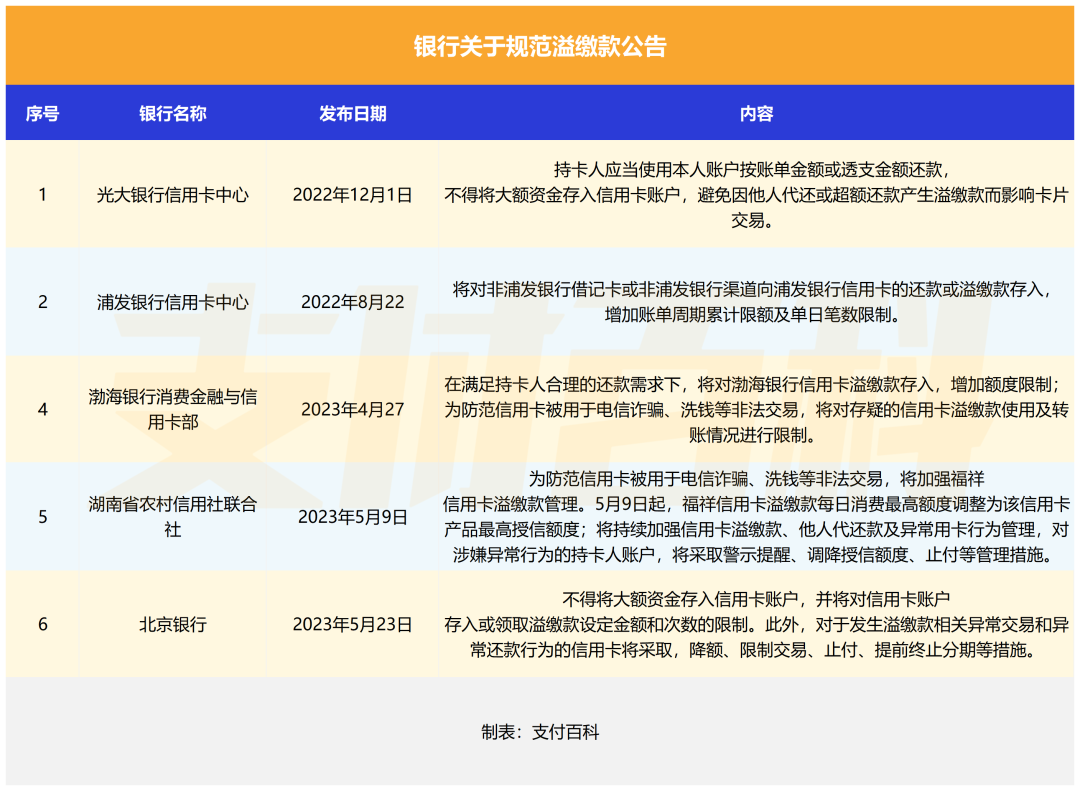Click content text starting 持卡人应当使用本人账户
Screen dimensions: 1080x791
pyautogui.click(x=756, y=195)
